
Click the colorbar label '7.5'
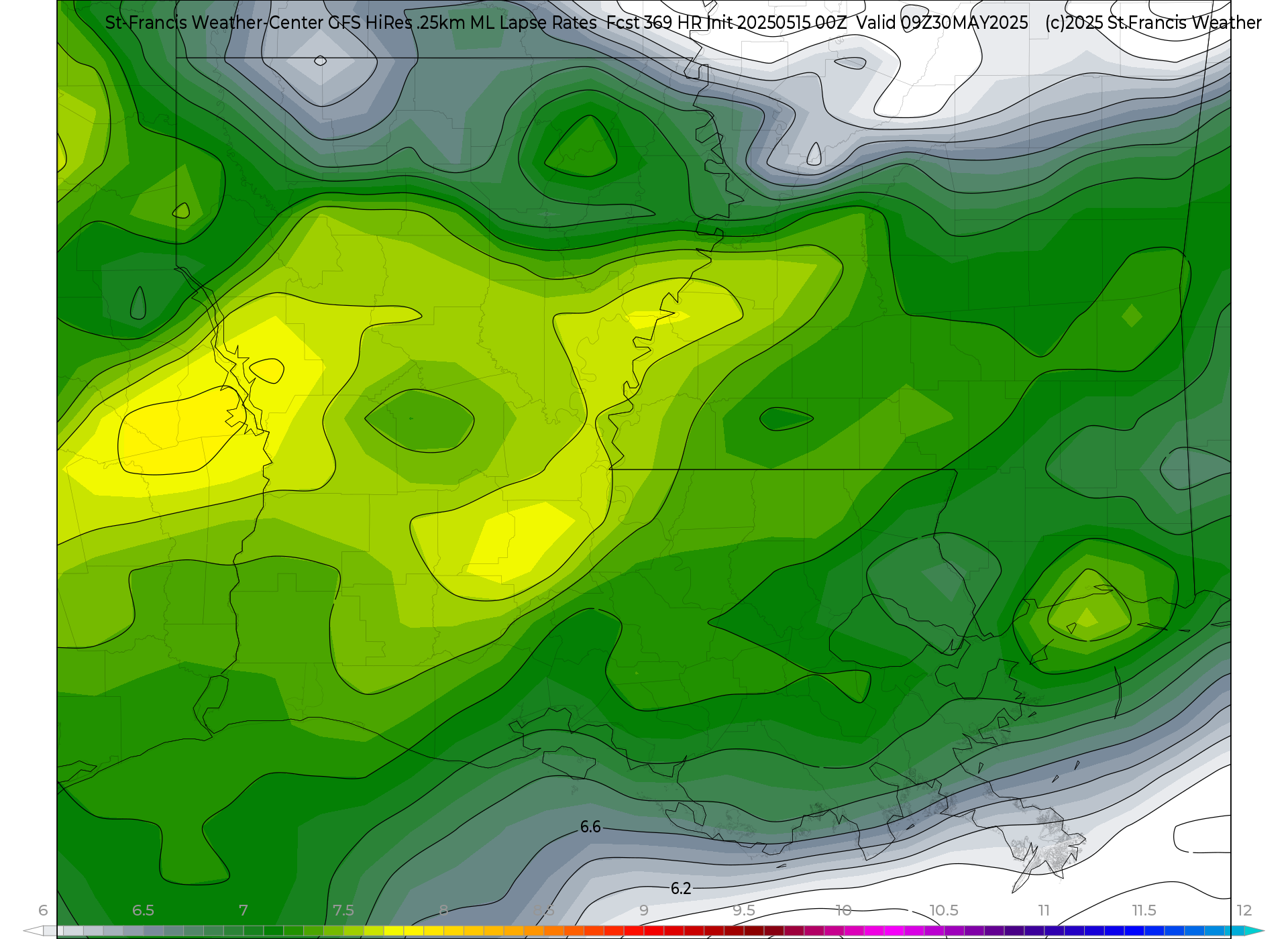[x=343, y=910]
